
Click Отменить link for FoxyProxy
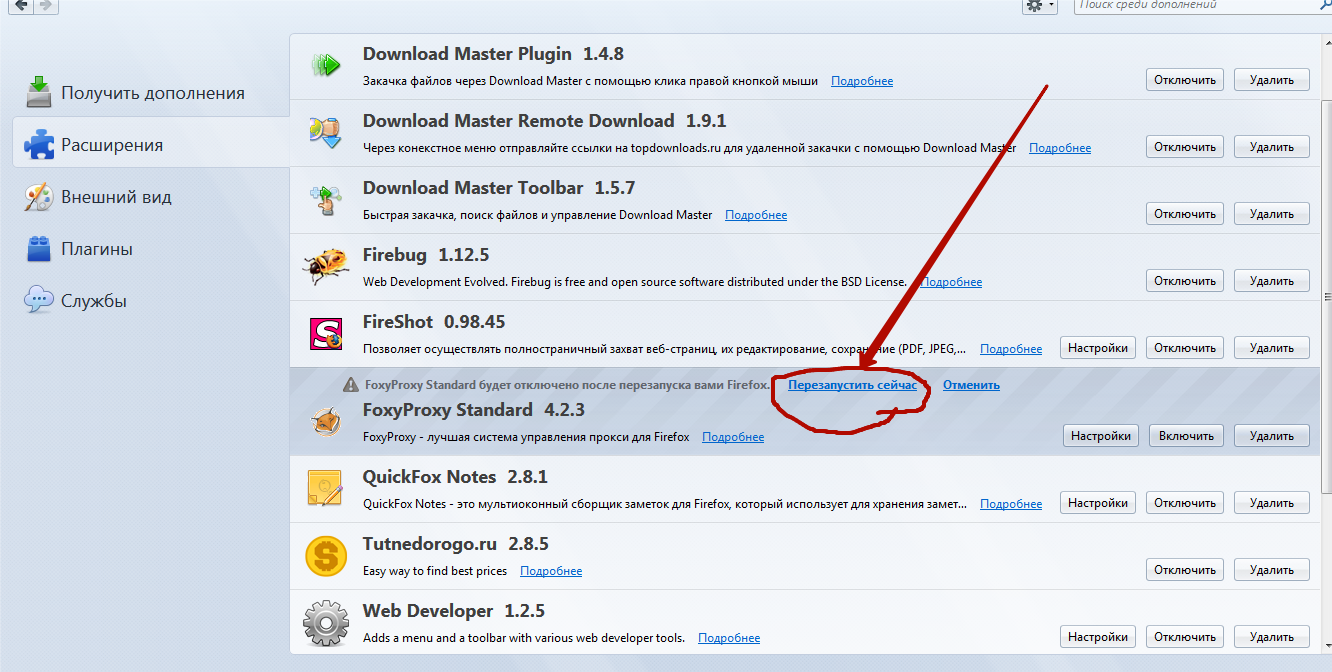coord(971,385)
